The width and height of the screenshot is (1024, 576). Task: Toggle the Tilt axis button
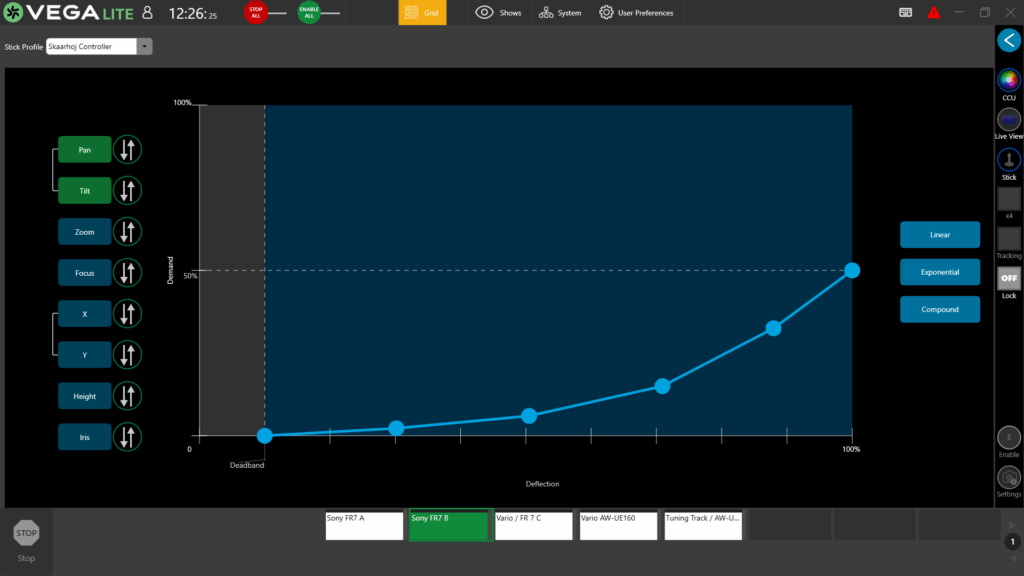coord(84,191)
